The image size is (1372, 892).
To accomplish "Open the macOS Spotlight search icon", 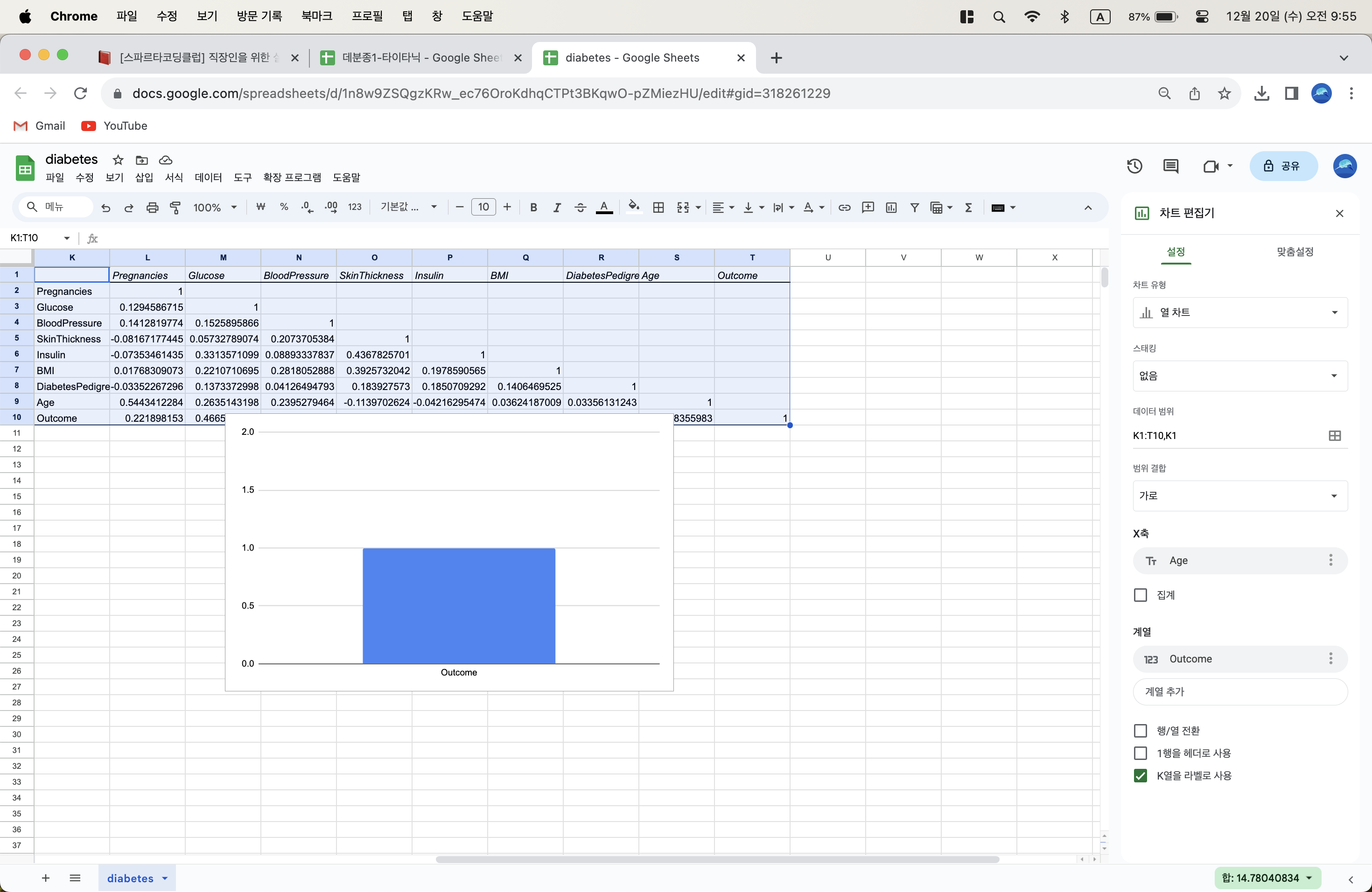I will [x=1000, y=17].
